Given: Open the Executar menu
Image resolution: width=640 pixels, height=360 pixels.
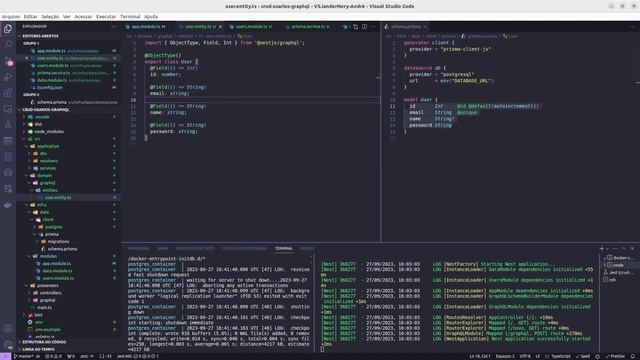Looking at the screenshot, I should tap(106, 17).
